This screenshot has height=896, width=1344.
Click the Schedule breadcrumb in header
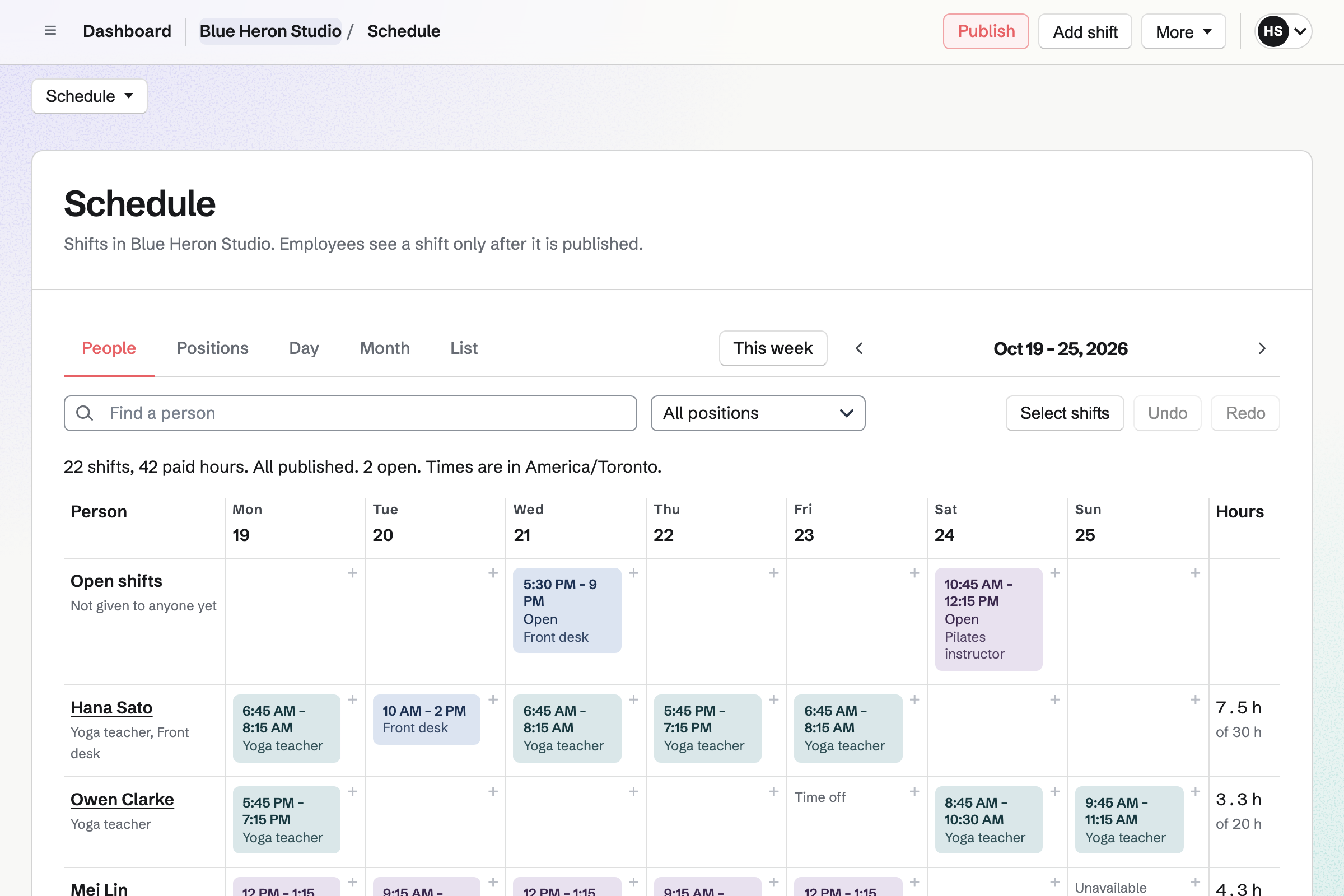coord(403,31)
